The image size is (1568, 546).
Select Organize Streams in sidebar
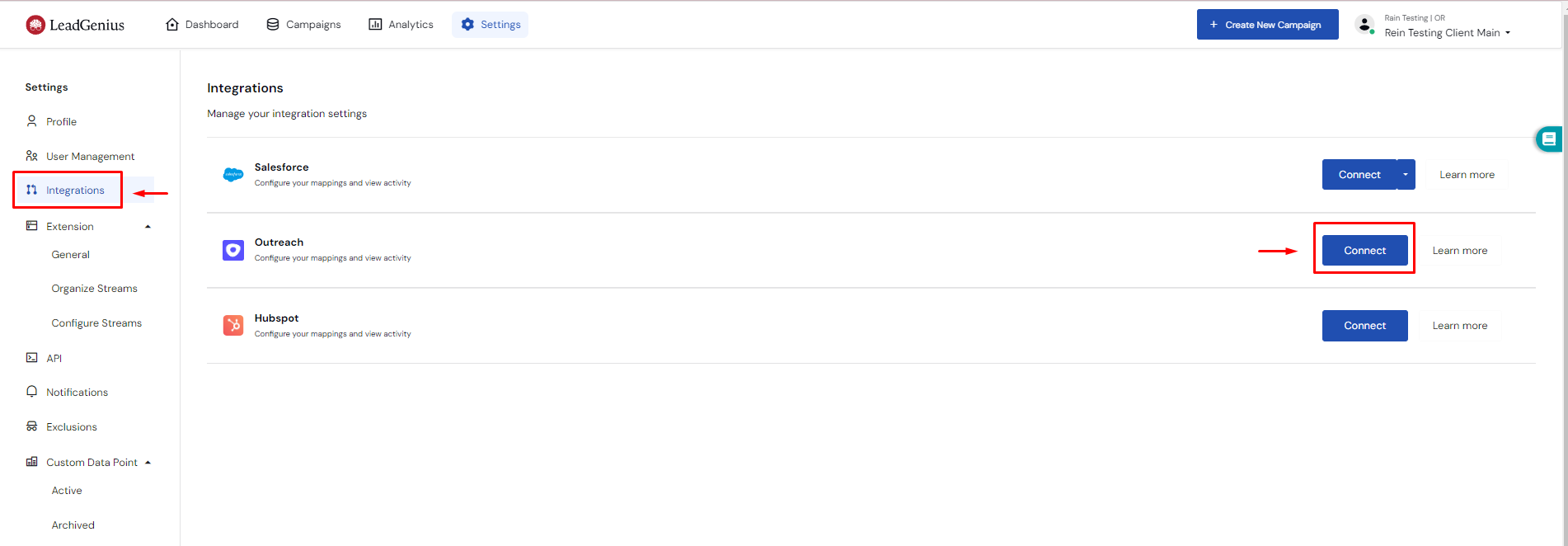95,289
